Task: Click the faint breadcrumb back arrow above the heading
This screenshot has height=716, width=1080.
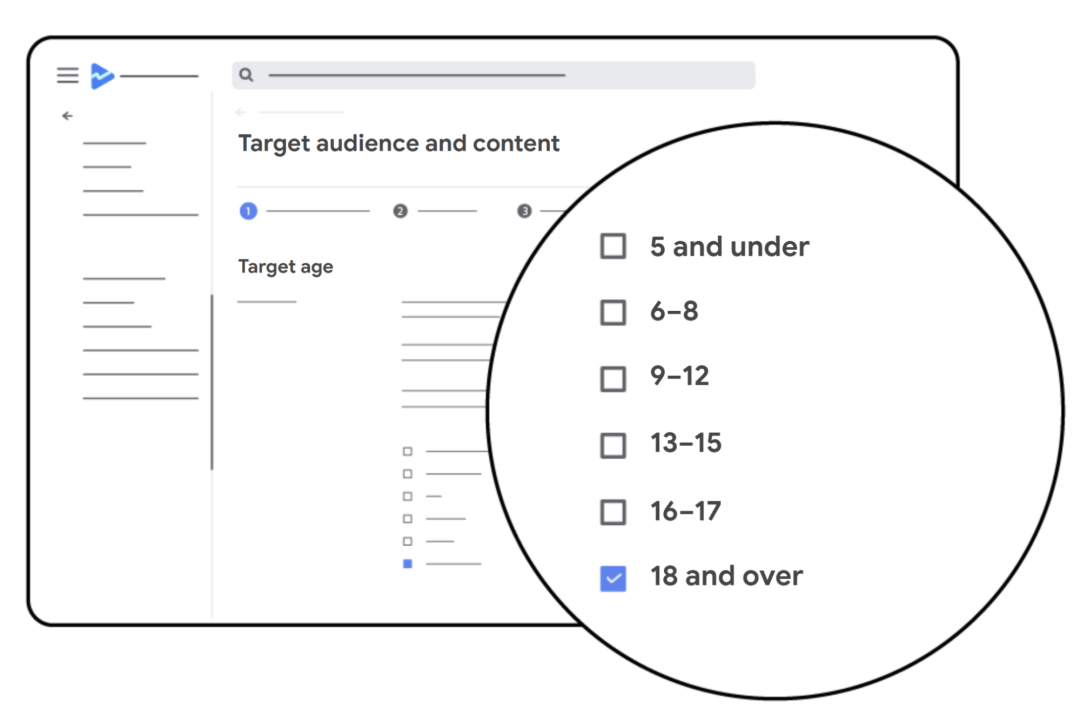Action: [x=240, y=112]
